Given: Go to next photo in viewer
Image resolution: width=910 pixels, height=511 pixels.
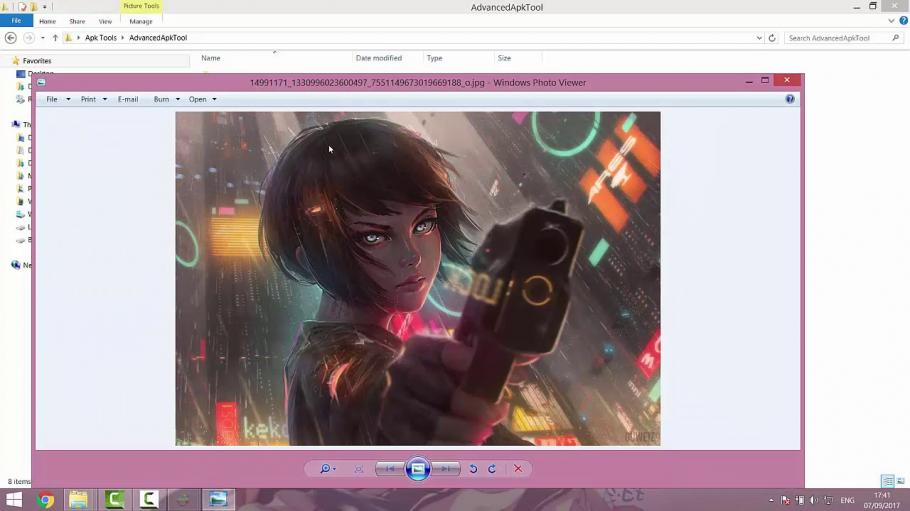Looking at the screenshot, I should [x=446, y=469].
